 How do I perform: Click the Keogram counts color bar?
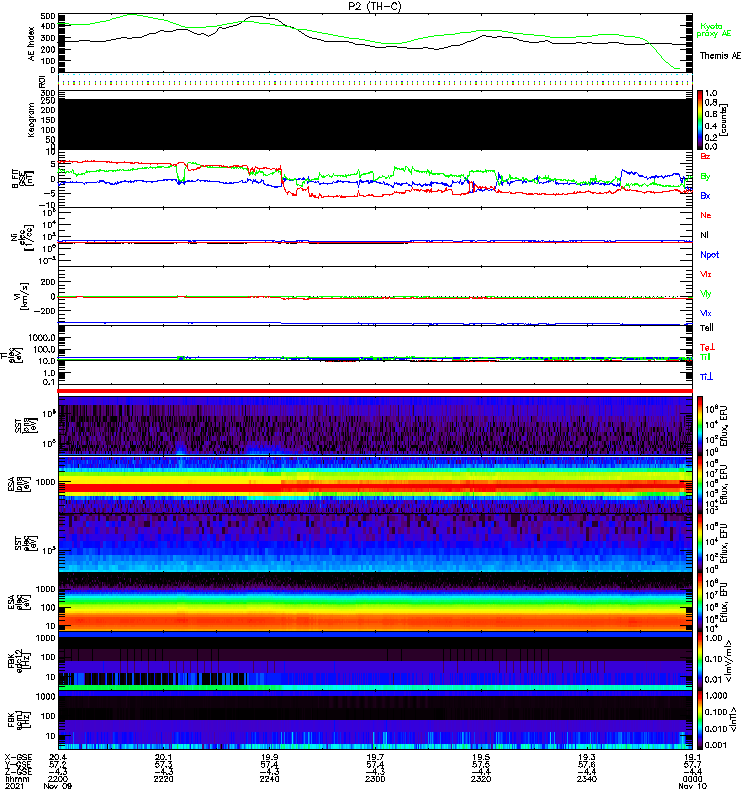[700, 120]
